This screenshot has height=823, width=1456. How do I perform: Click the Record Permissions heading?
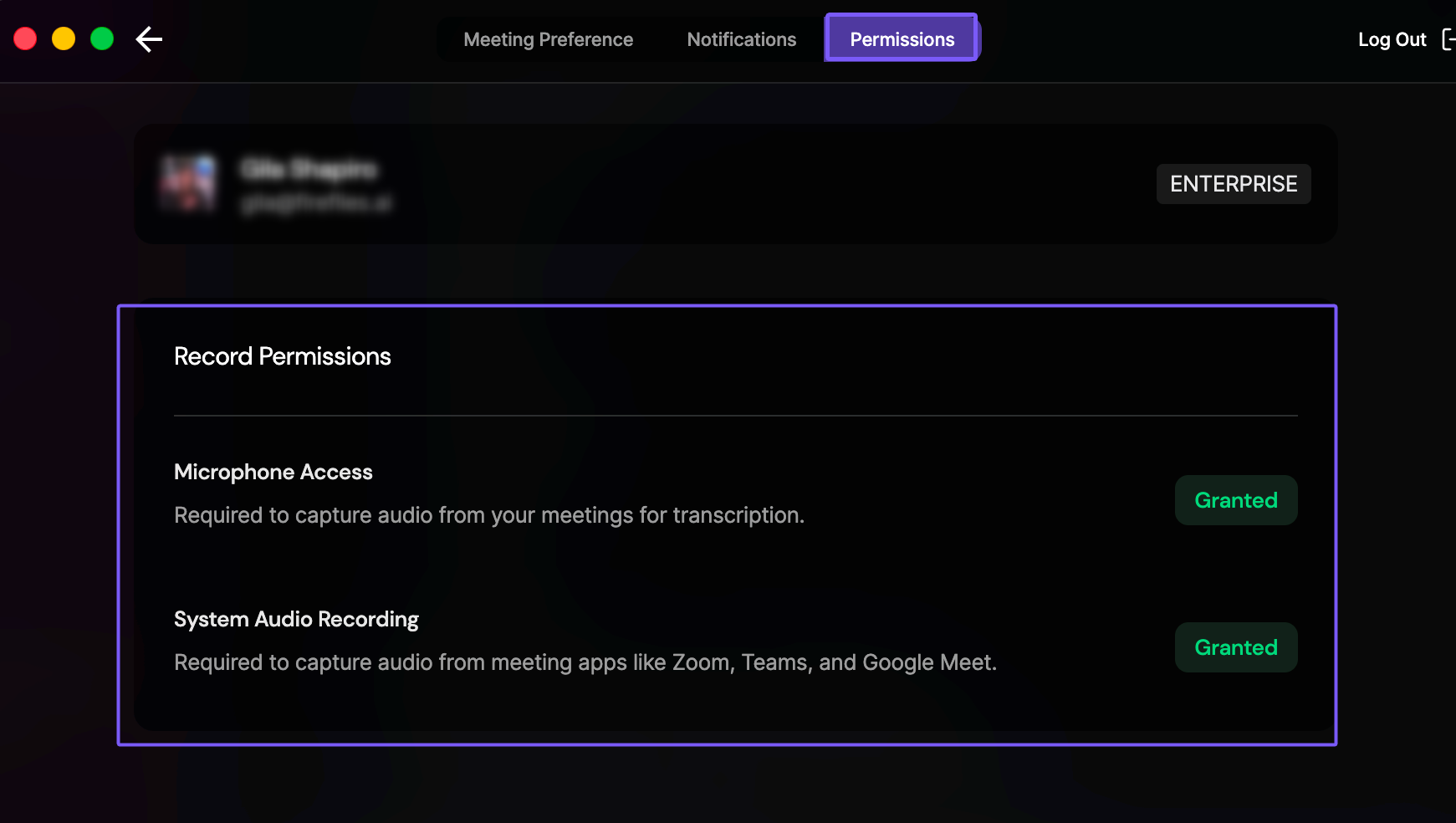[283, 356]
